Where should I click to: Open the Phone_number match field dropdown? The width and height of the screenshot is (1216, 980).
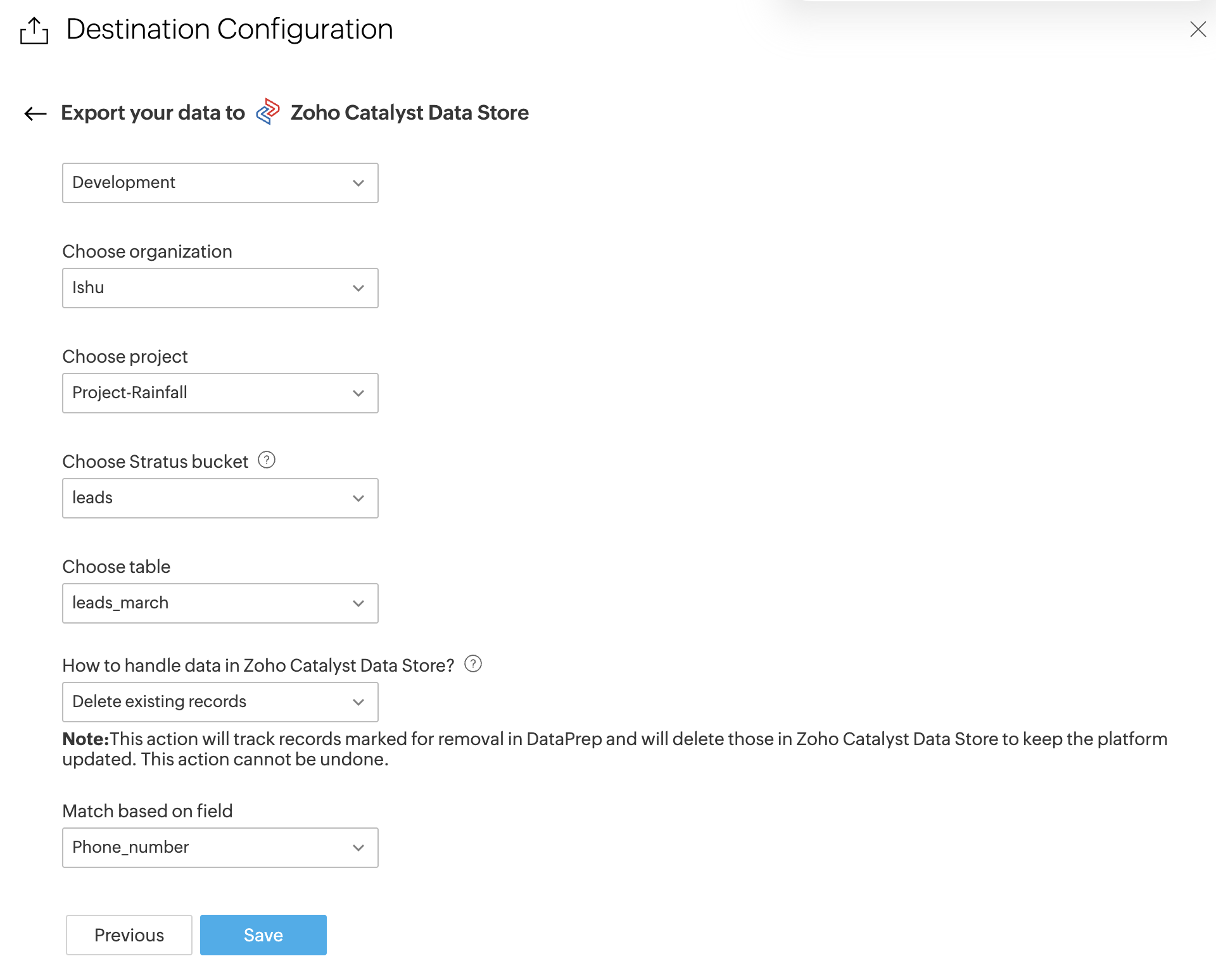click(220, 848)
